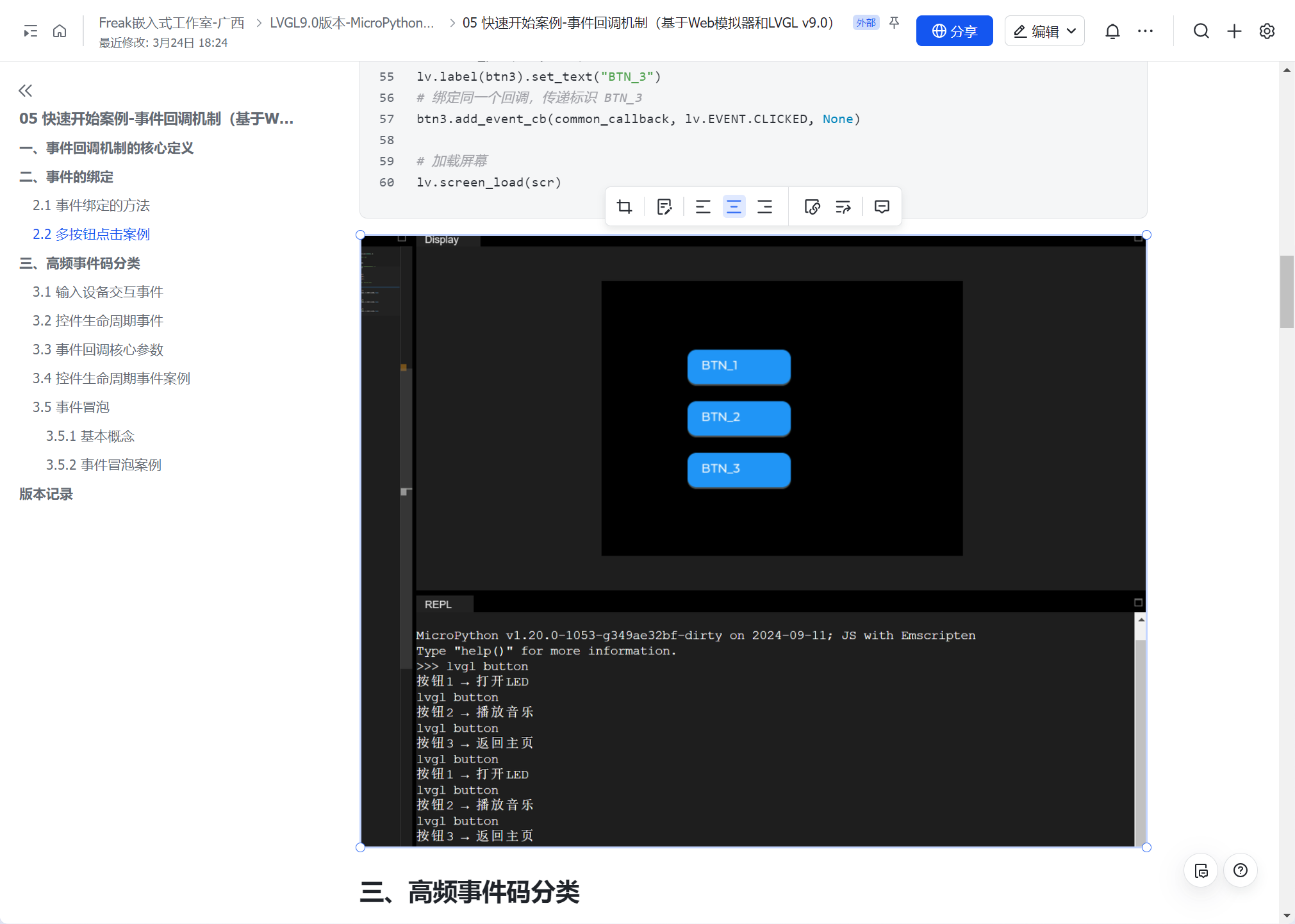Collapse the outline panel with double chevron

(26, 90)
